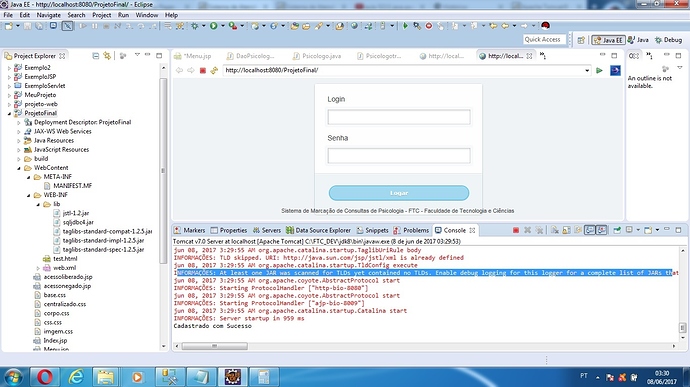Click the Logar button
The height and width of the screenshot is (387, 690).
tap(399, 193)
